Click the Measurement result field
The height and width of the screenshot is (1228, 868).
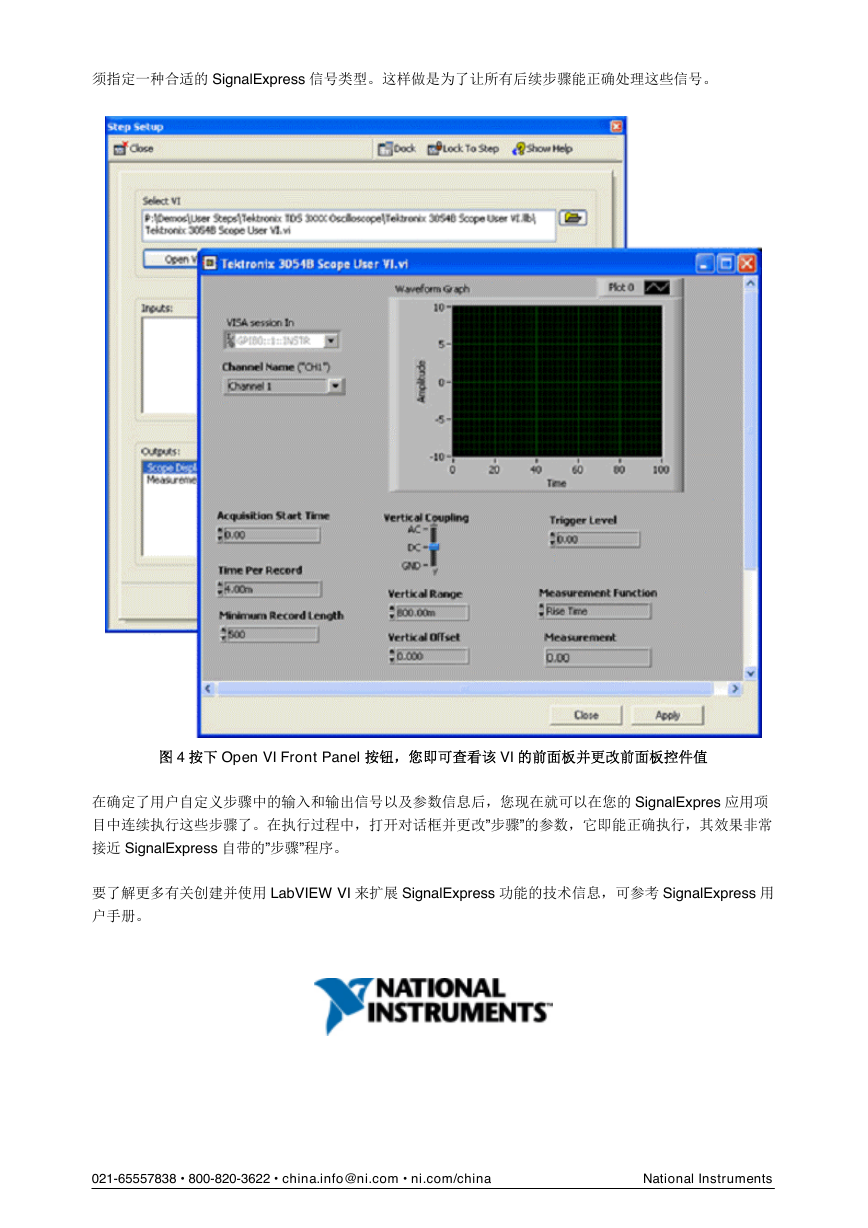(x=597, y=658)
